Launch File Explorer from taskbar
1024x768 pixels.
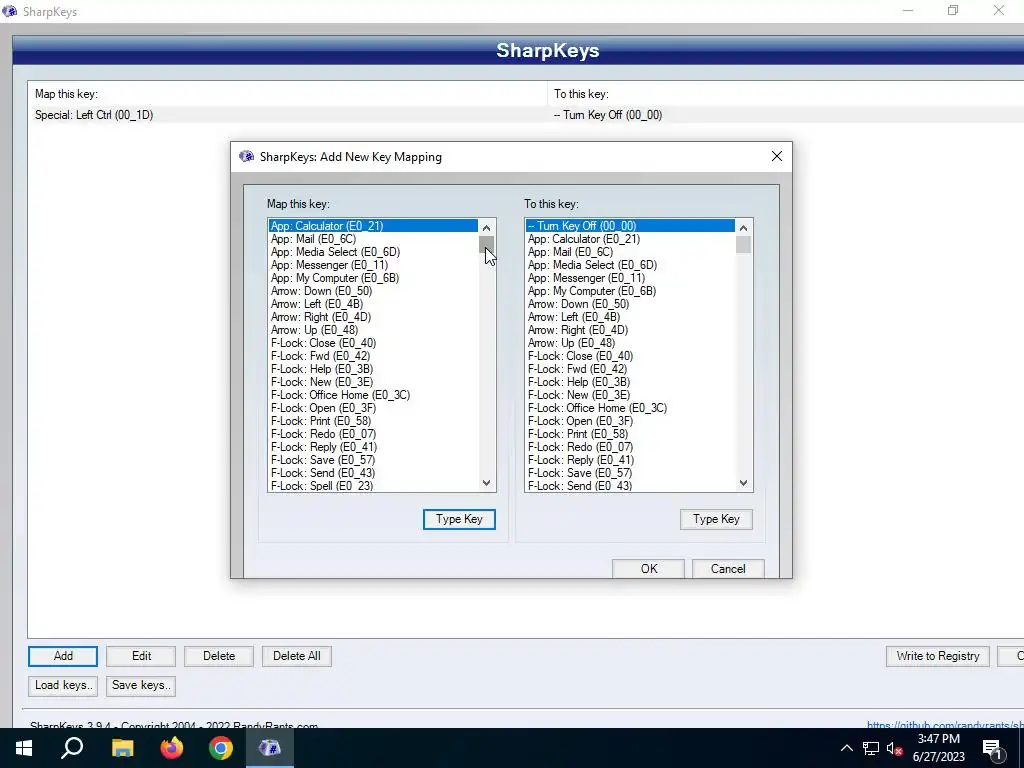pyautogui.click(x=122, y=748)
